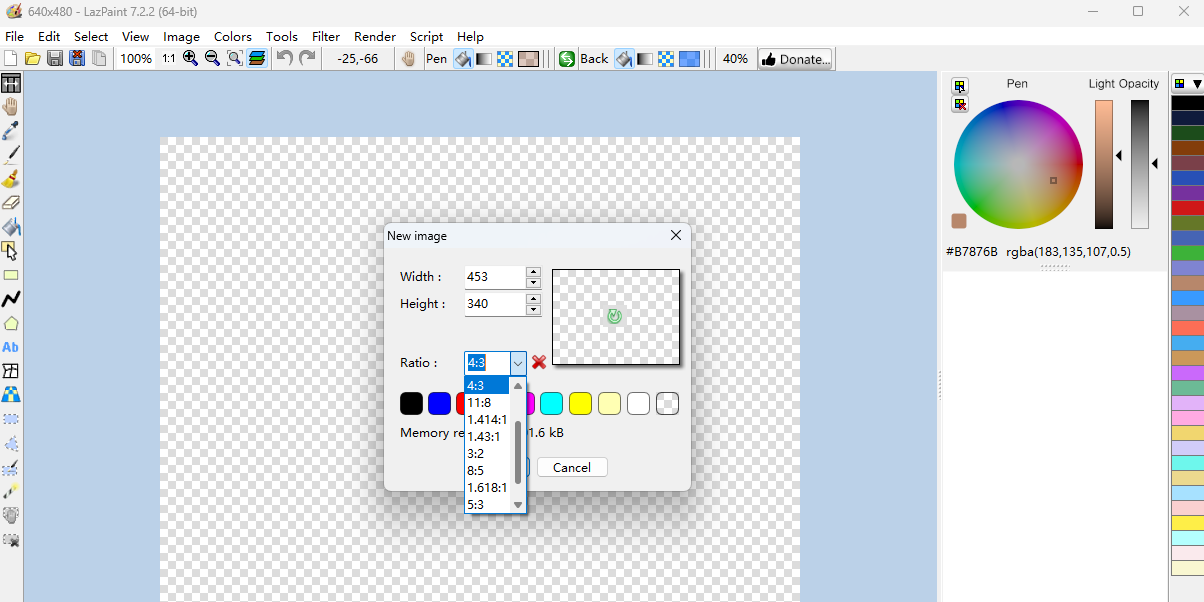The height and width of the screenshot is (602, 1204).
Task: Click the Donate... button
Action: click(796, 59)
